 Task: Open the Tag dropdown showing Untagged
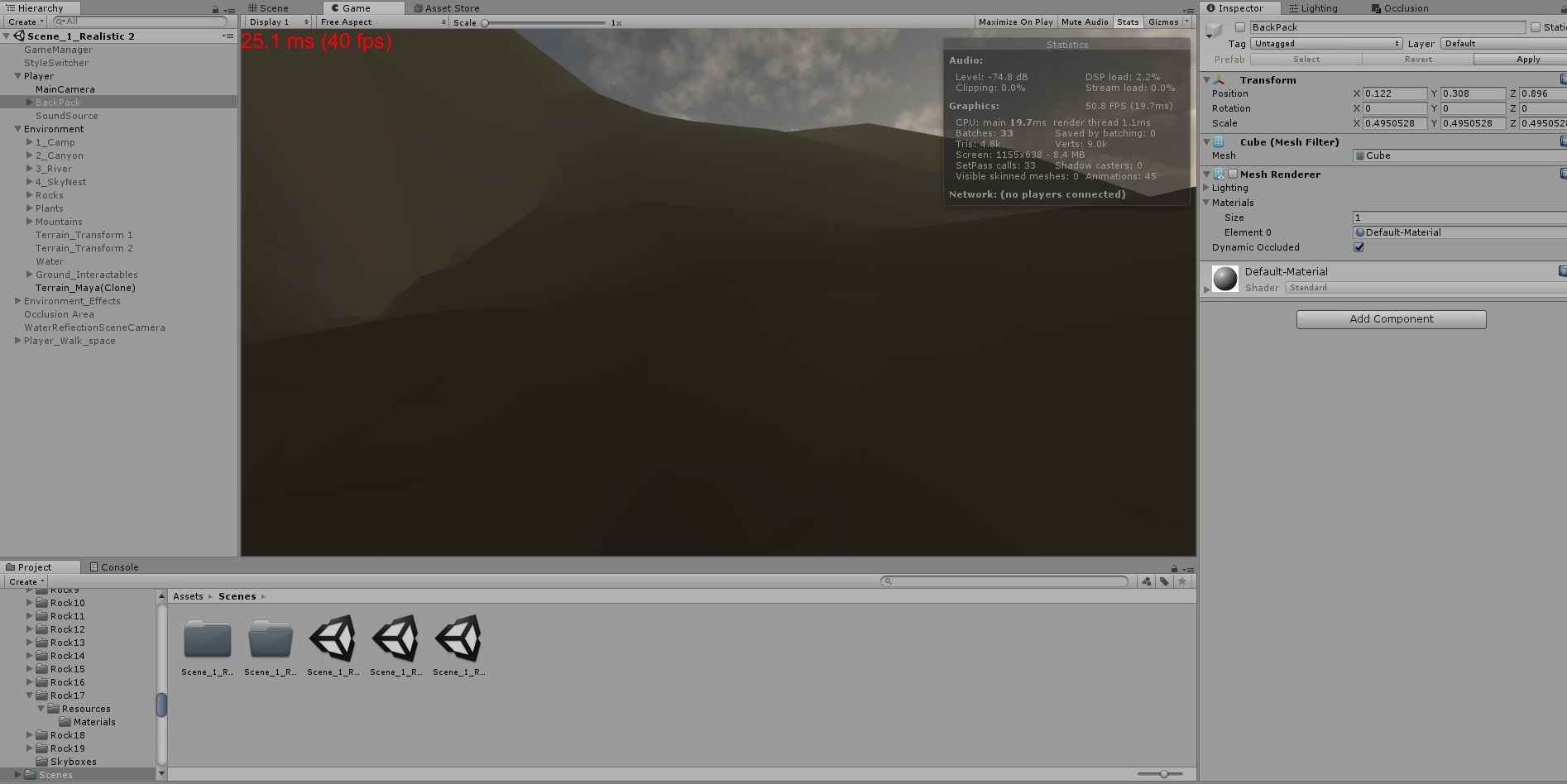click(1326, 44)
